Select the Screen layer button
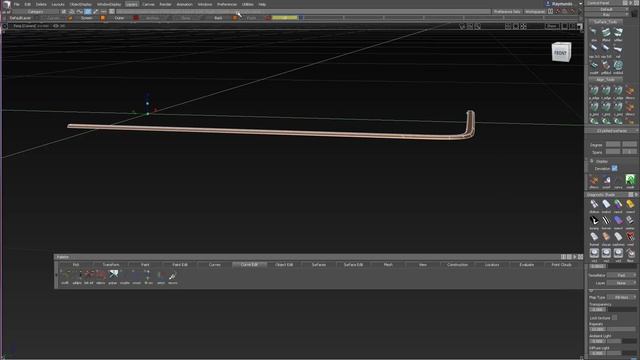 tap(86, 18)
